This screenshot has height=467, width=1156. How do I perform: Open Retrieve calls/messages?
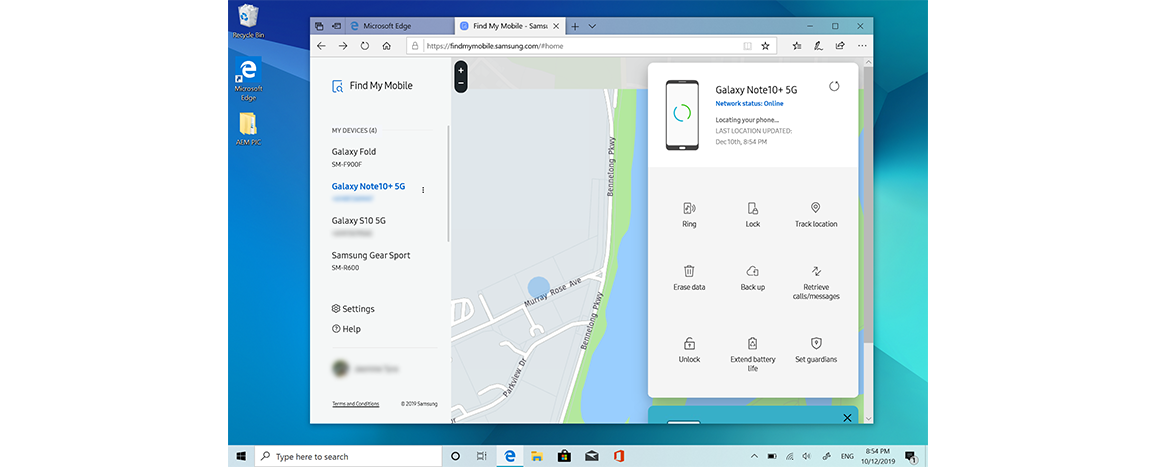[x=815, y=282]
